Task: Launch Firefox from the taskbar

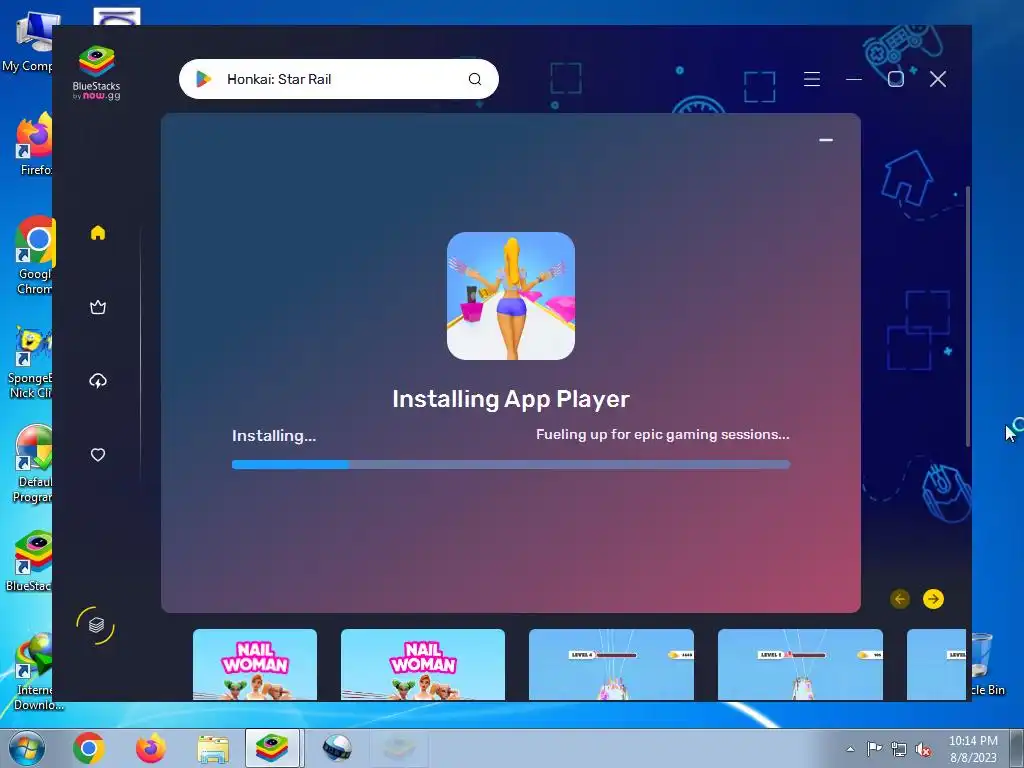Action: click(151, 748)
